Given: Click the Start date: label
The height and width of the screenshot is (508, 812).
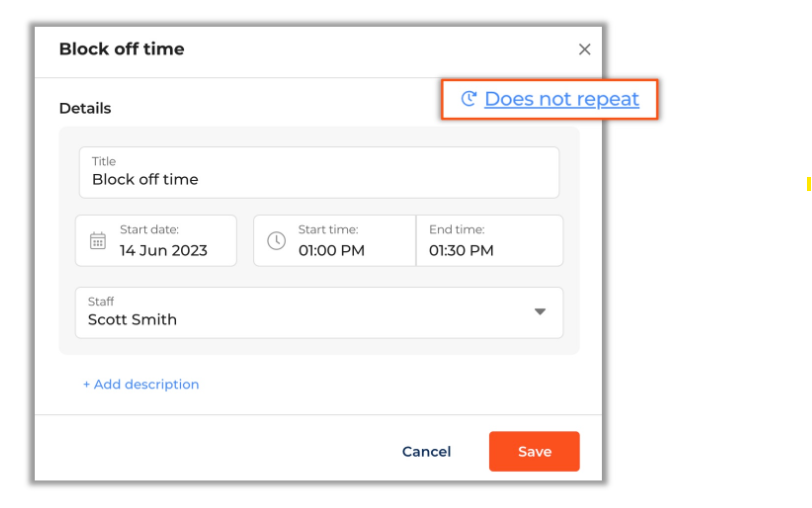Looking at the screenshot, I should [x=149, y=229].
